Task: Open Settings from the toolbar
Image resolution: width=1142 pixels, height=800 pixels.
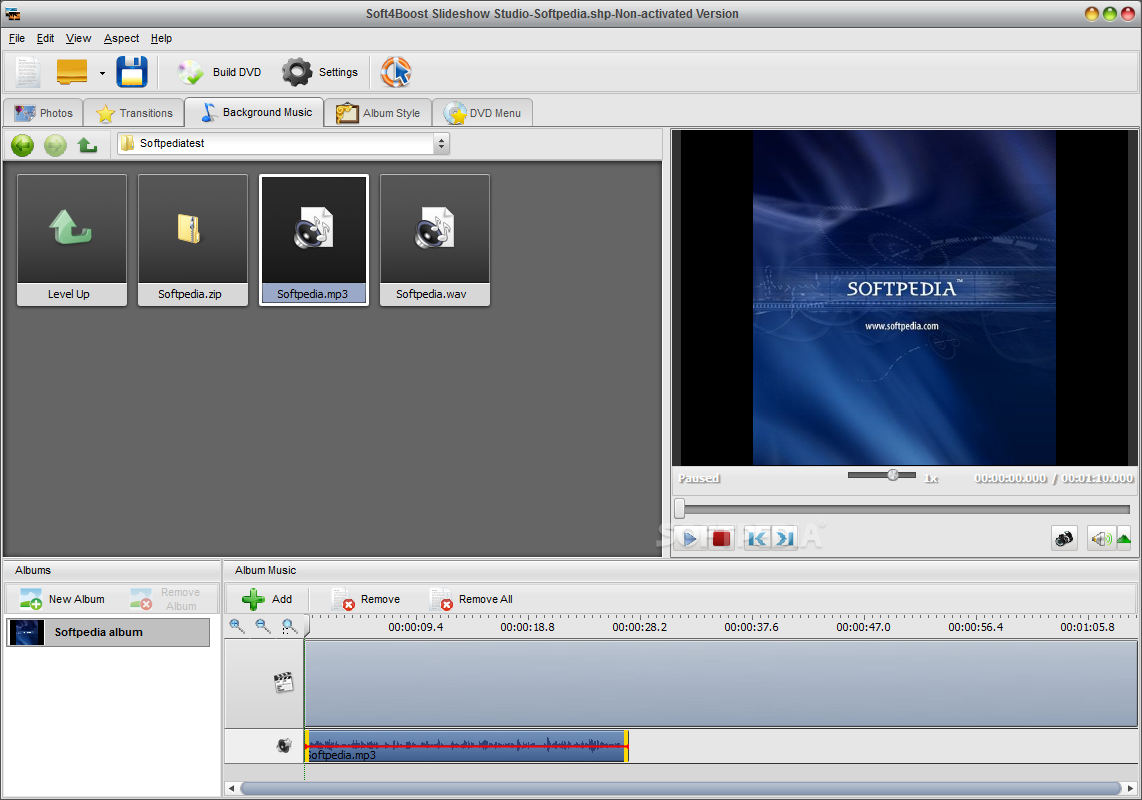Action: click(320, 72)
